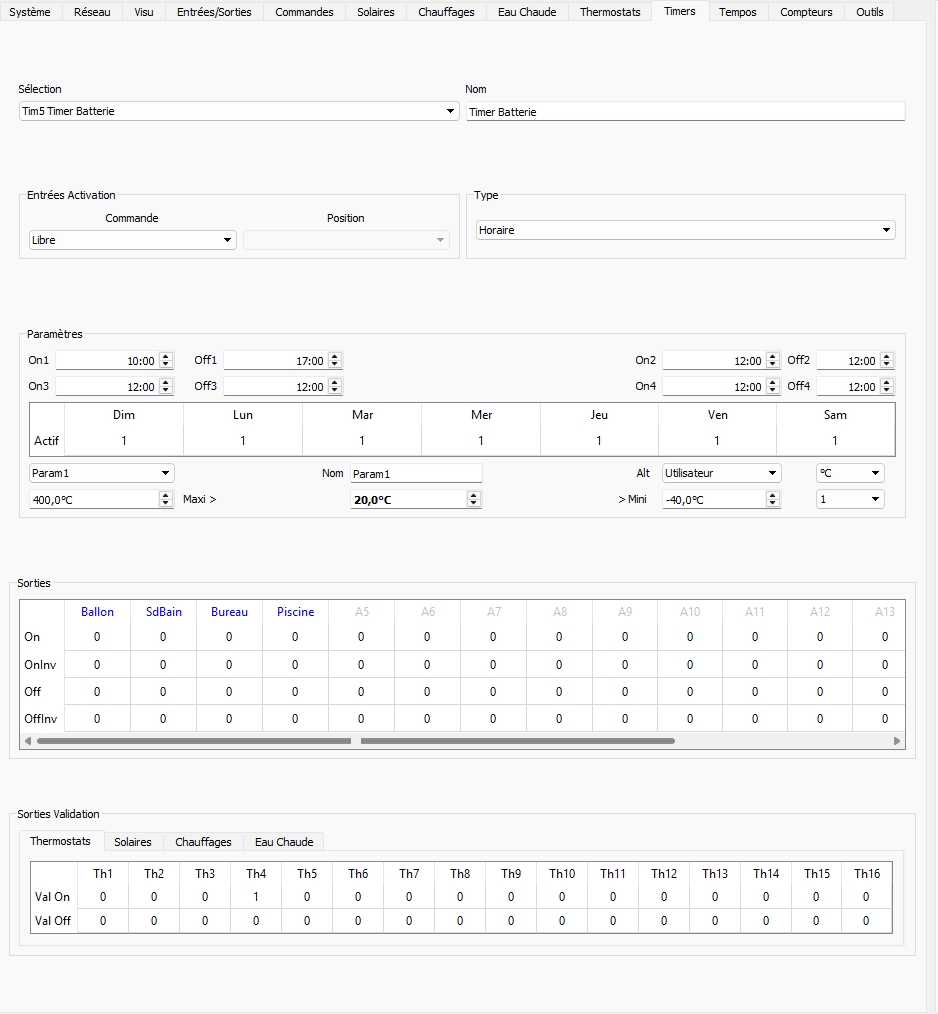The height and width of the screenshot is (1014, 938).
Task: Click right arrow of Sorties scrollbar
Action: point(897,741)
